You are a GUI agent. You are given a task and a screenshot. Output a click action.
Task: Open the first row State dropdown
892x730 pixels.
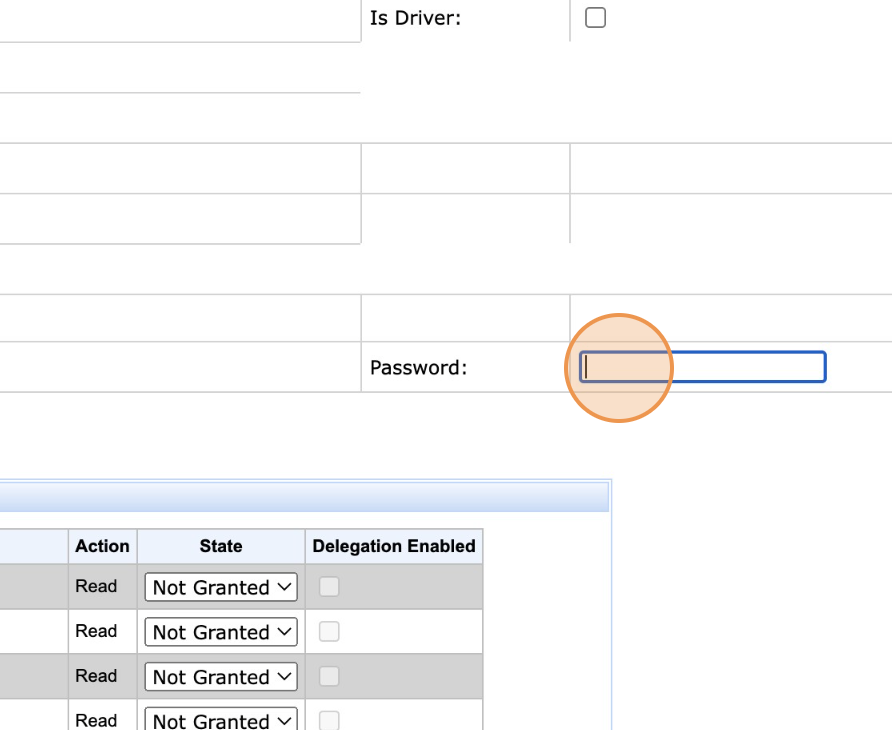pyautogui.click(x=221, y=587)
